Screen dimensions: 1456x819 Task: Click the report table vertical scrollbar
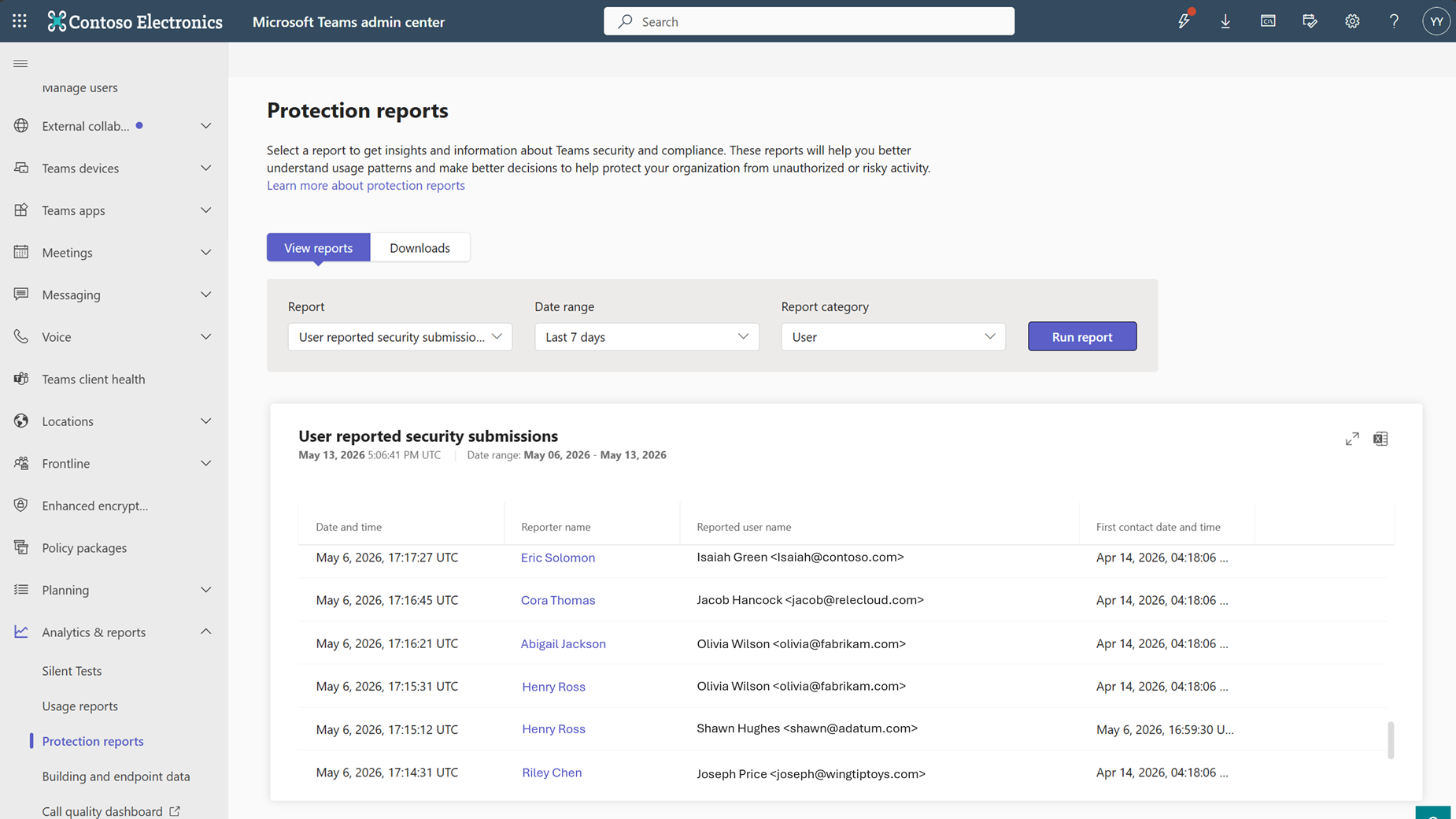[x=1391, y=739]
